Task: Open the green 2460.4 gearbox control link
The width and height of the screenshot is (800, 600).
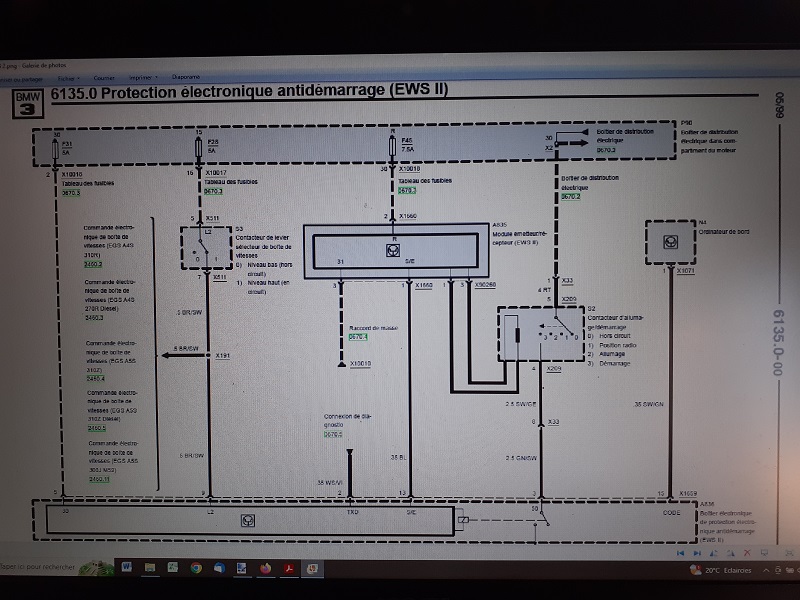Action: [95, 379]
